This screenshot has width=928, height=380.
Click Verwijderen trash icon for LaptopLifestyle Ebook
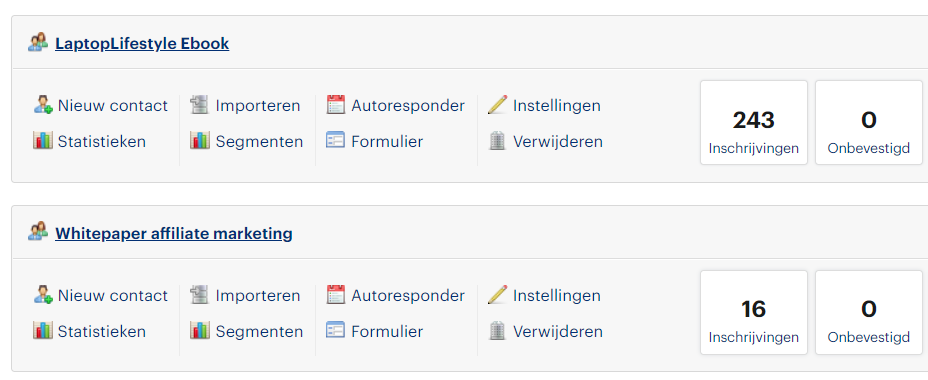[497, 141]
